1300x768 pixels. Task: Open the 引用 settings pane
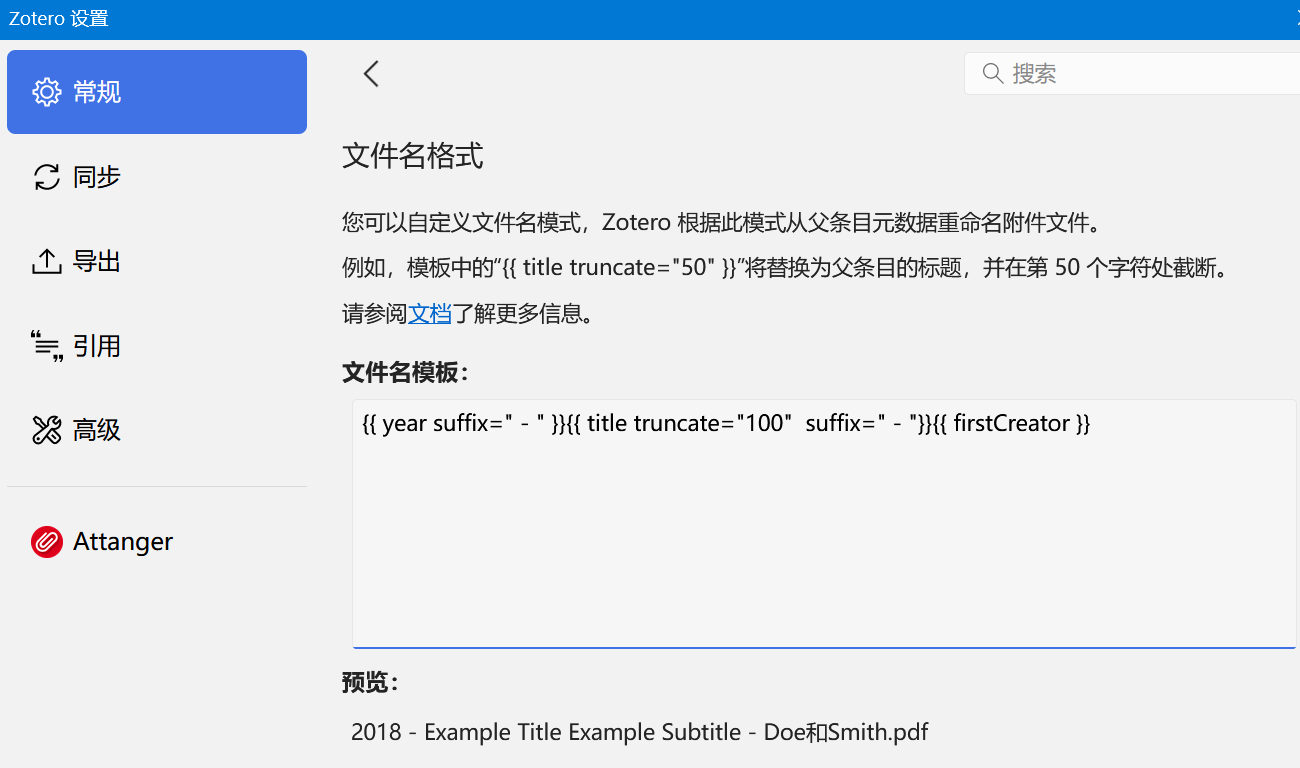[x=97, y=346]
